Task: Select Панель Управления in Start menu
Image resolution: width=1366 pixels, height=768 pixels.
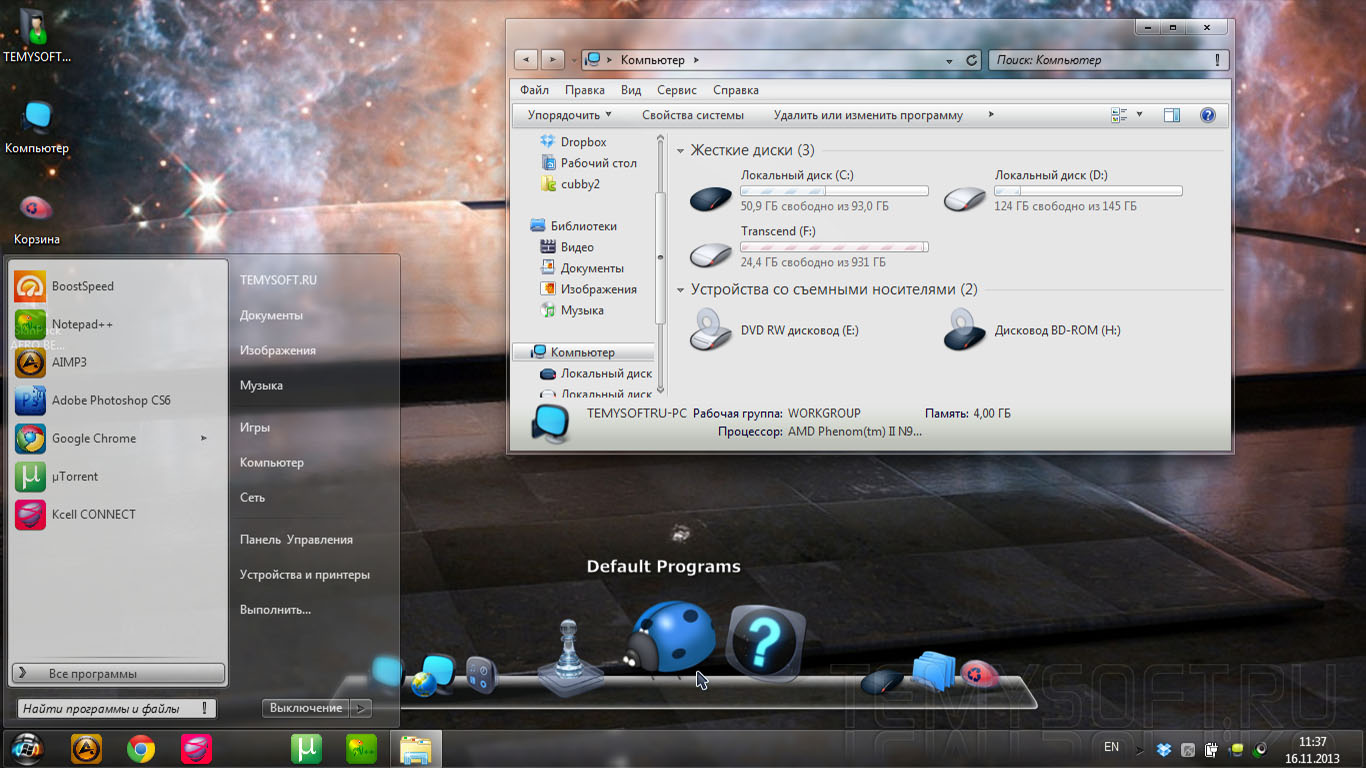Action: (x=296, y=540)
